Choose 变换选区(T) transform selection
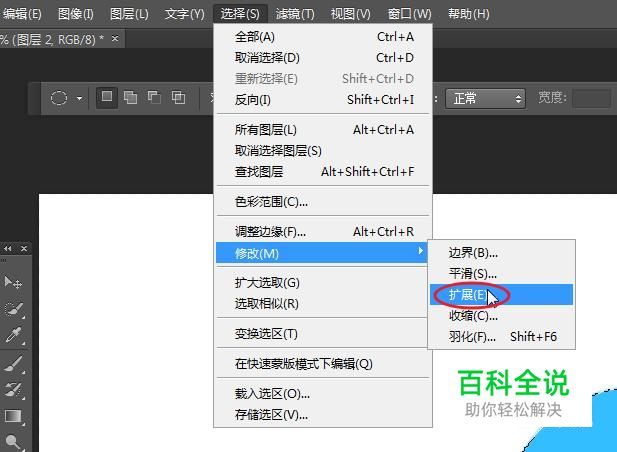The width and height of the screenshot is (617, 452). (323, 334)
